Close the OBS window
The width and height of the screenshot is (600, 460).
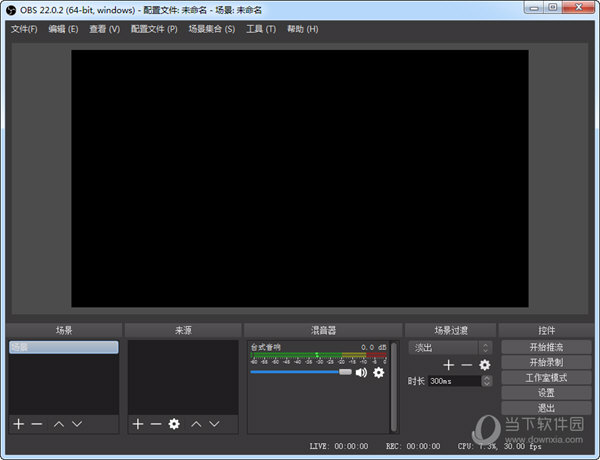[579, 8]
